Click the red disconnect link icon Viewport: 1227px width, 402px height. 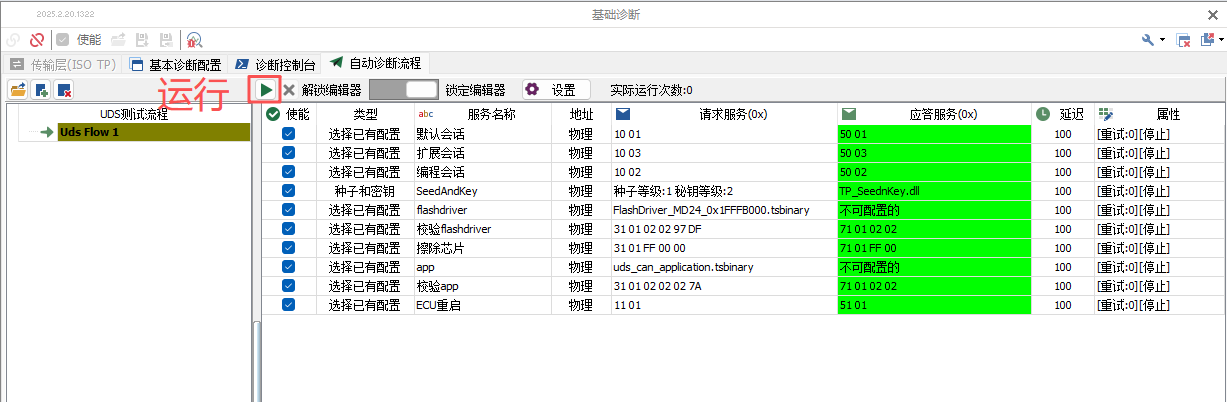[x=37, y=40]
